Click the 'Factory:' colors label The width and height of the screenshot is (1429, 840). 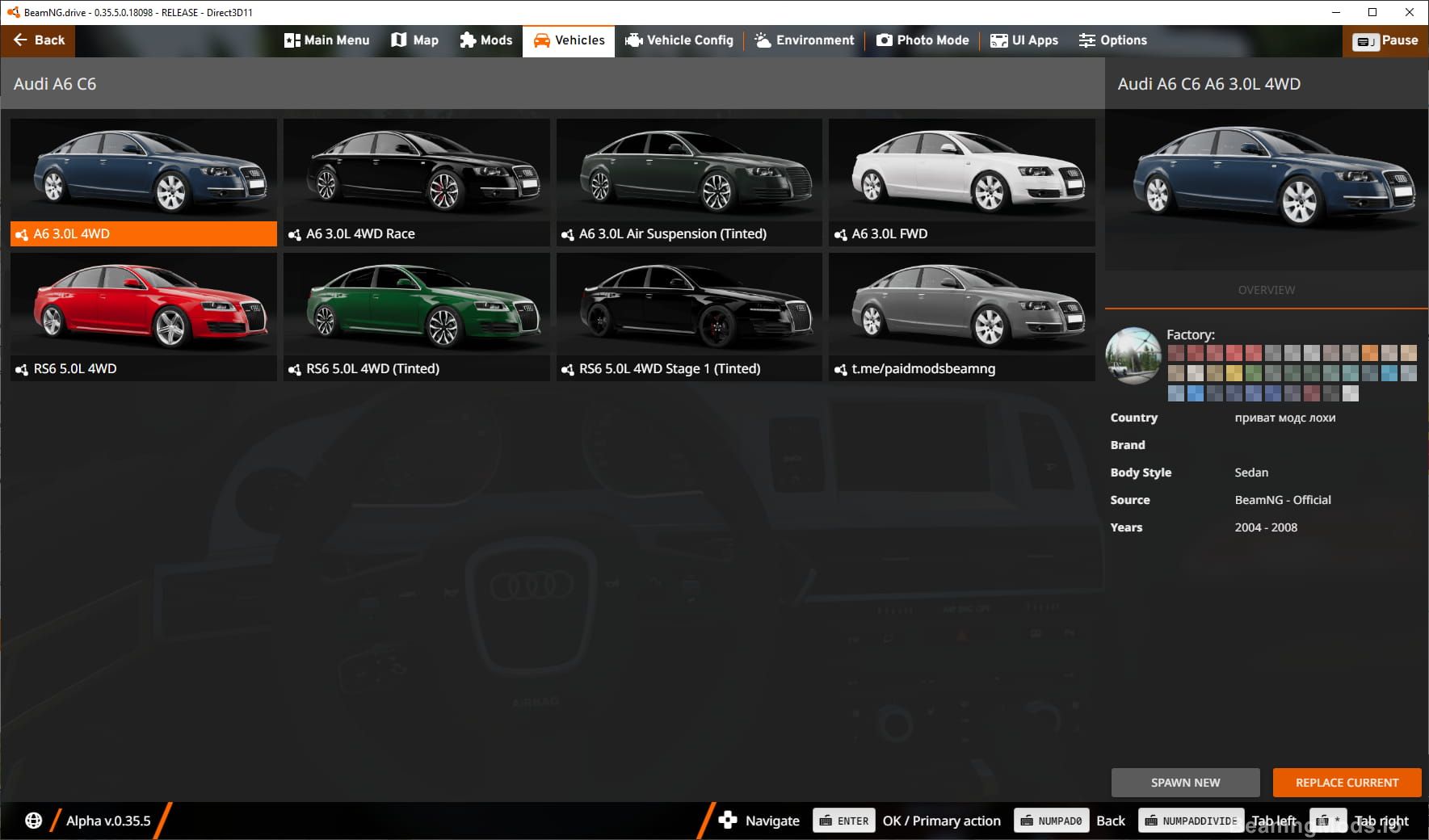1190,334
